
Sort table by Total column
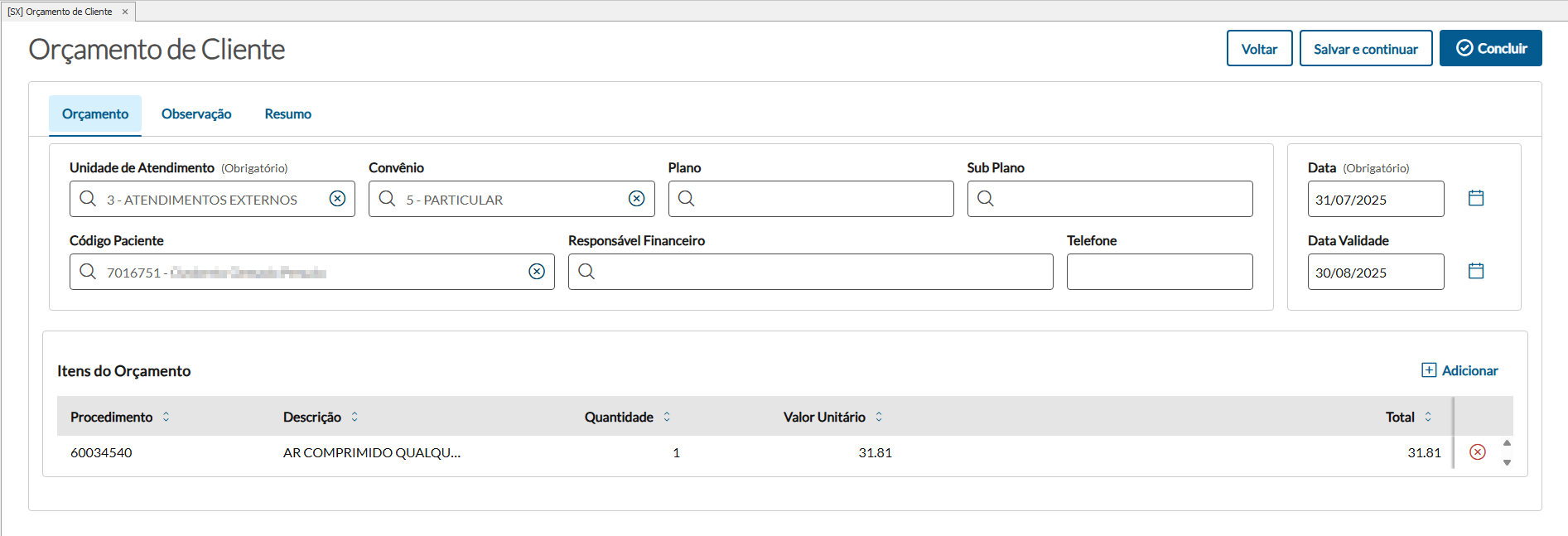point(1428,417)
